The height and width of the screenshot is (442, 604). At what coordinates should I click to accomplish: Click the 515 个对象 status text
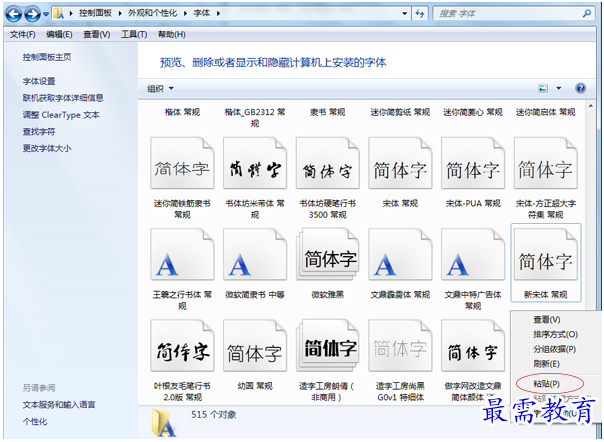coord(213,415)
